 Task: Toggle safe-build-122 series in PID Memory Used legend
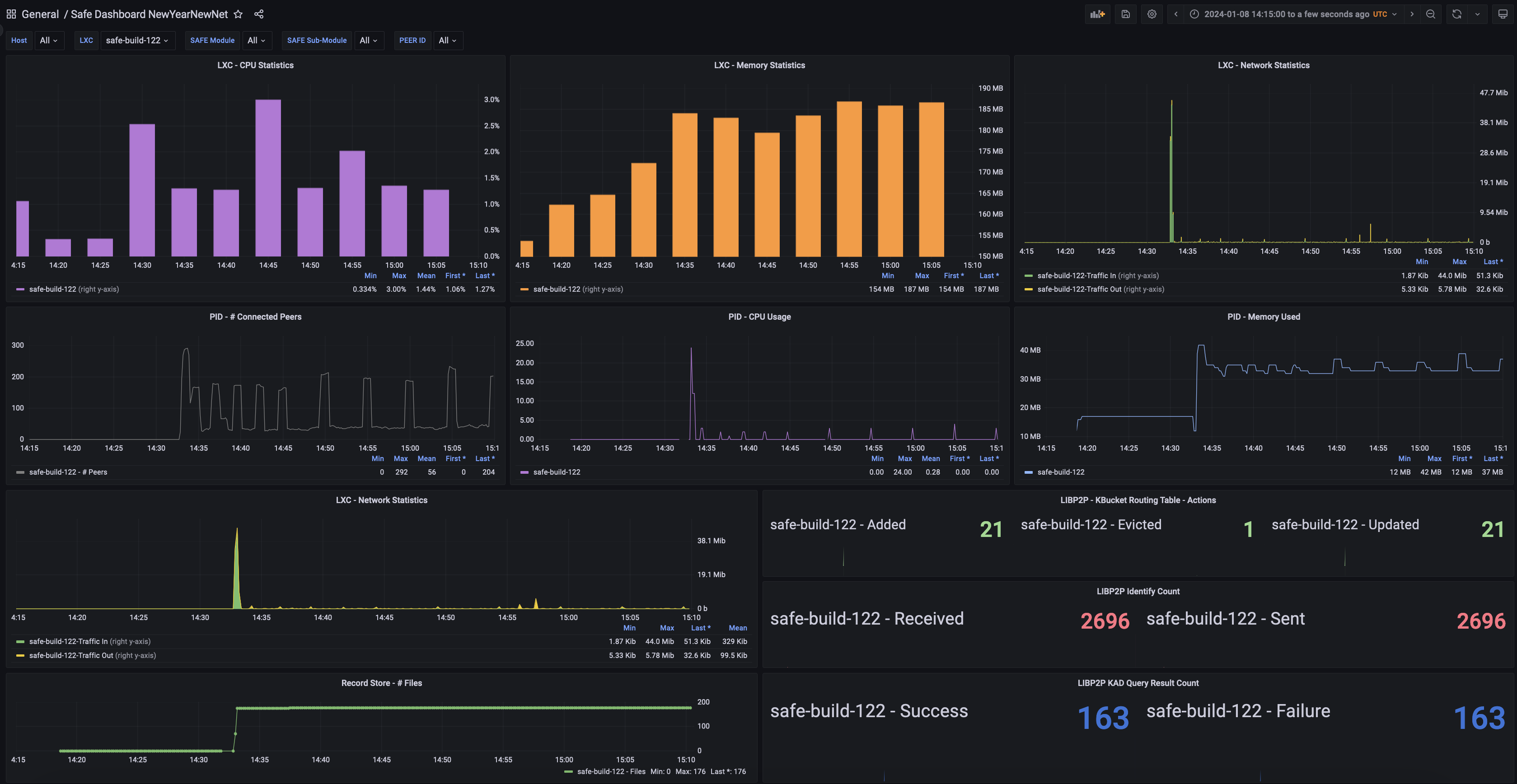1061,472
